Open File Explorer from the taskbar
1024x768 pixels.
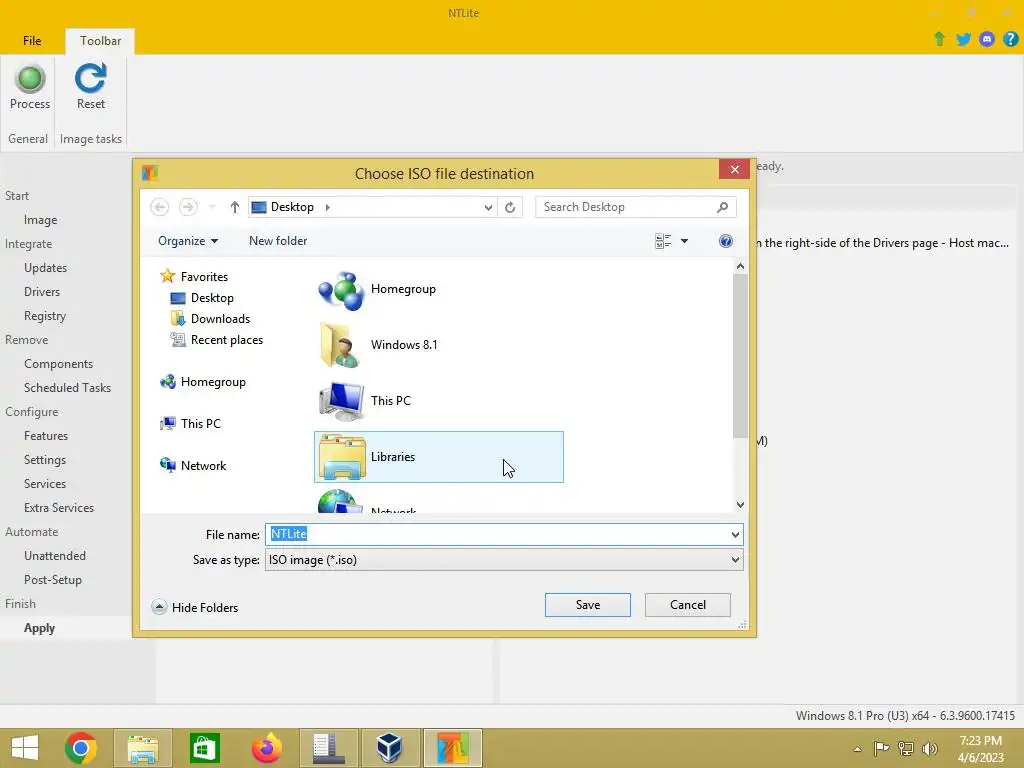point(143,748)
